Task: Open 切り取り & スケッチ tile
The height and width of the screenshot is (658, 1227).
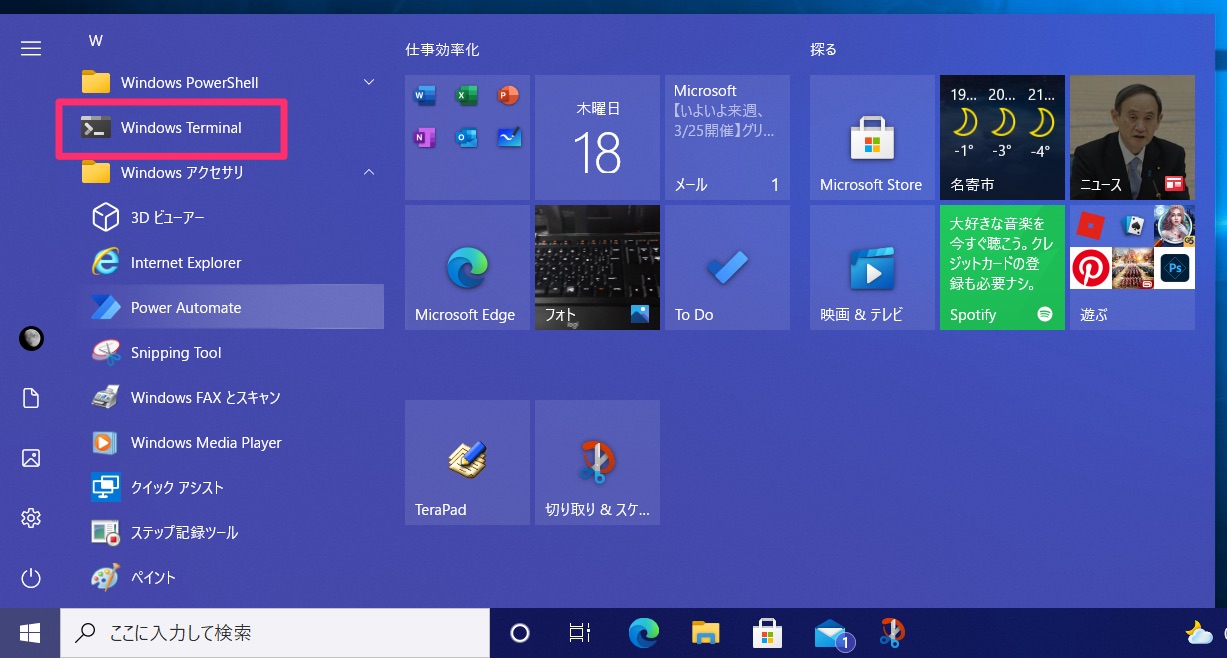Action: [597, 462]
